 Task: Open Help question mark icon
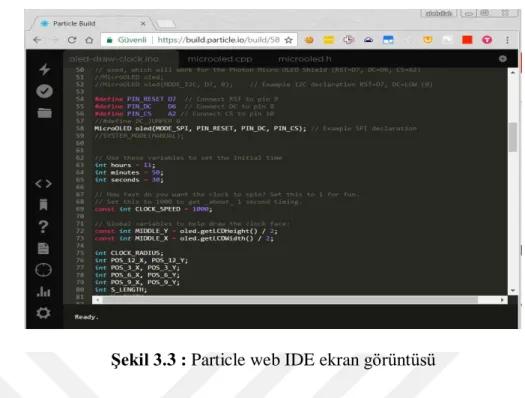(x=43, y=227)
